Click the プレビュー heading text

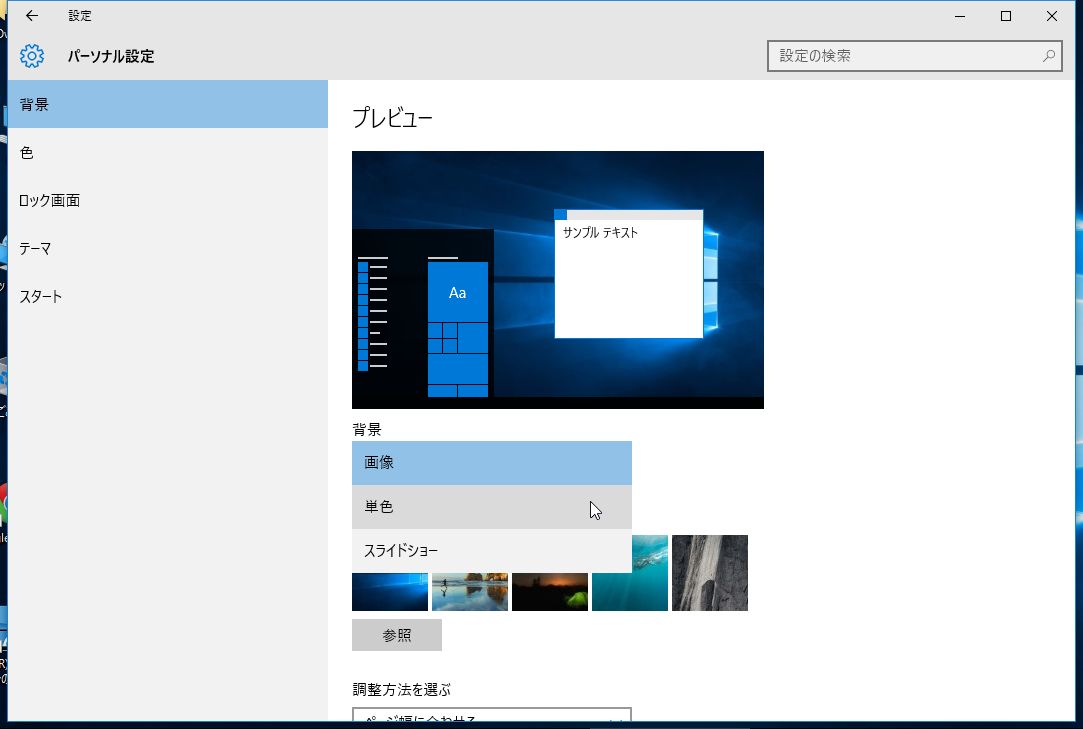click(x=392, y=118)
